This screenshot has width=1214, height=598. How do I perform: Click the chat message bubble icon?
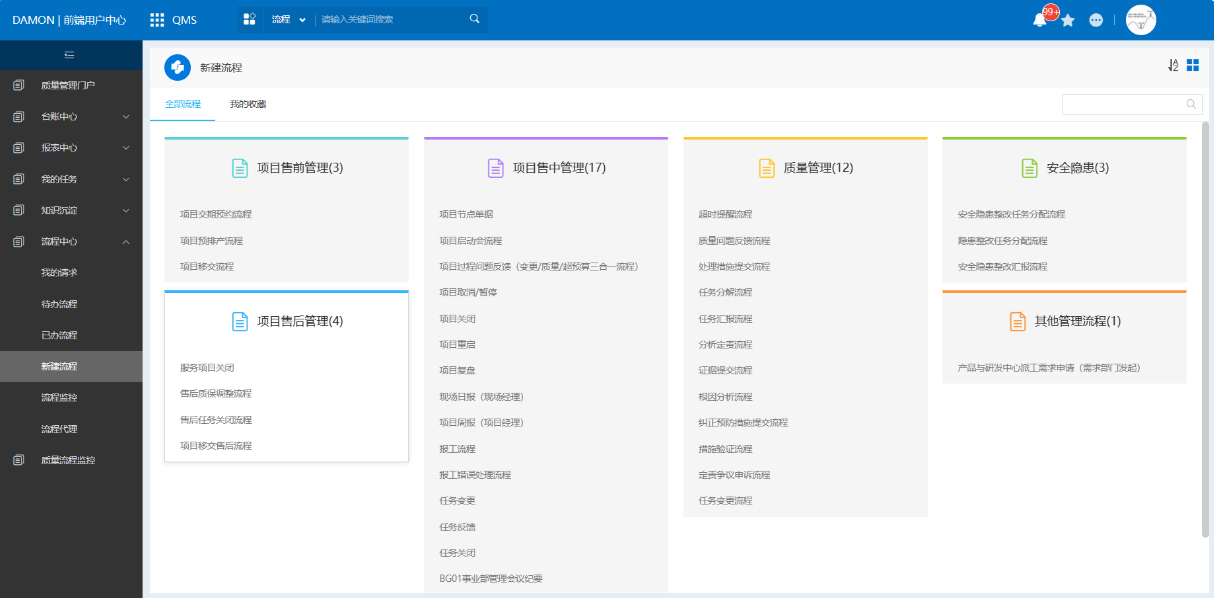1096,20
